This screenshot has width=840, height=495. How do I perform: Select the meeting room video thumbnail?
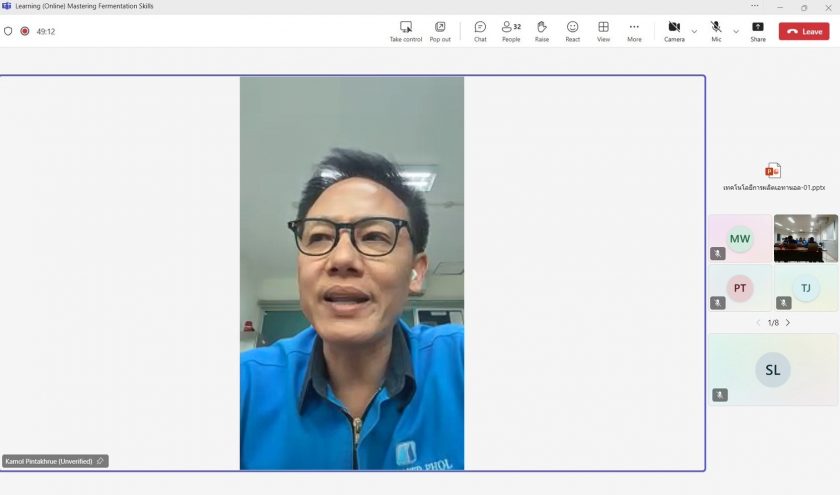coord(806,238)
